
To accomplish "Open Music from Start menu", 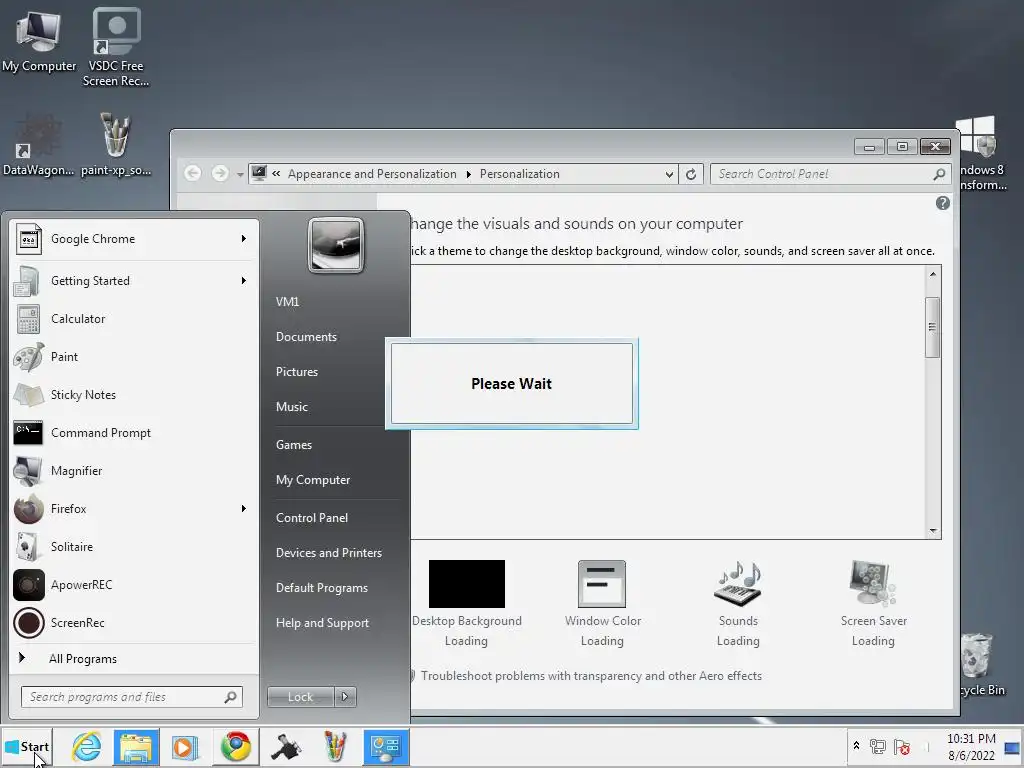I will click(x=291, y=407).
